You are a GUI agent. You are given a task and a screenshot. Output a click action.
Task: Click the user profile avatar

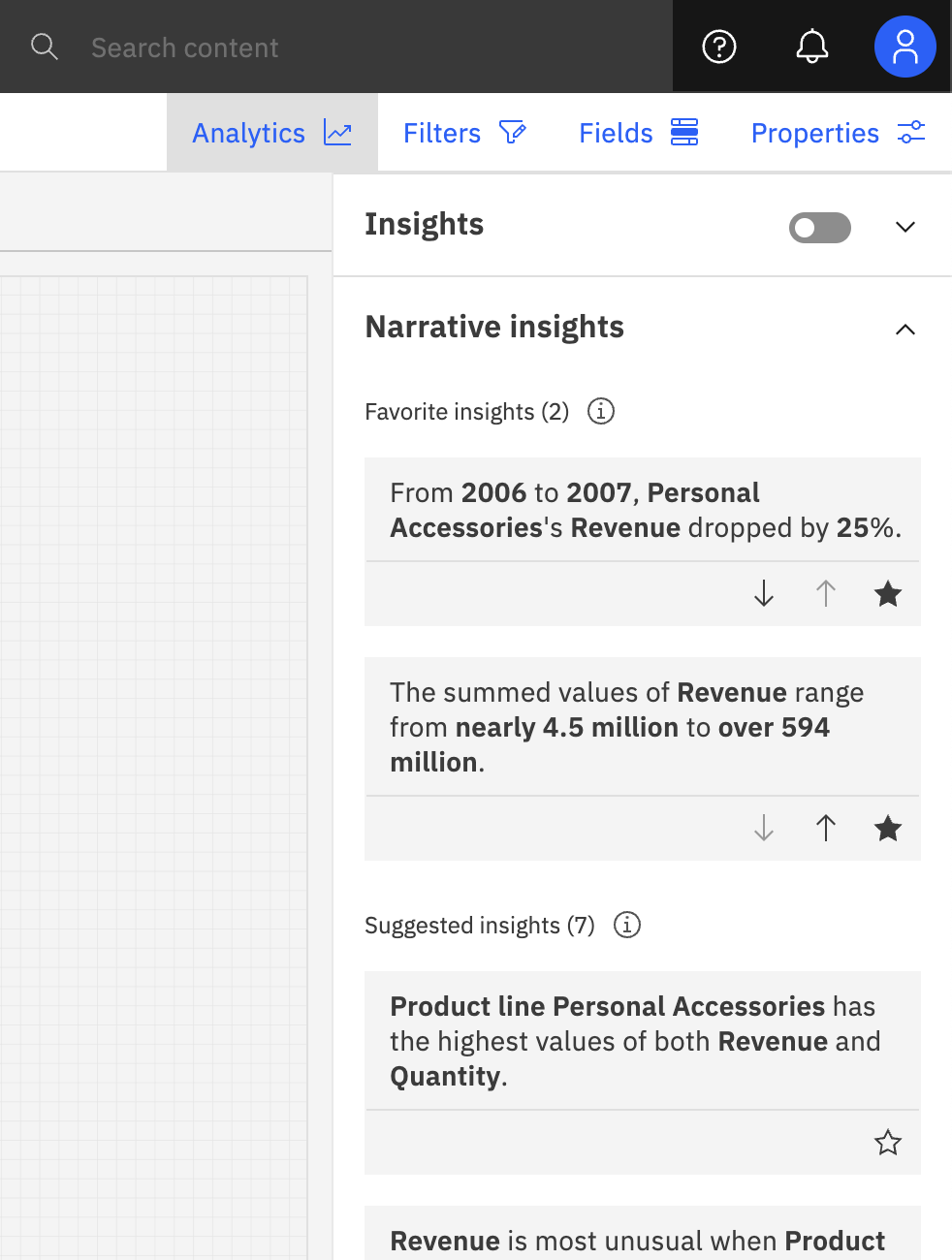coord(904,46)
